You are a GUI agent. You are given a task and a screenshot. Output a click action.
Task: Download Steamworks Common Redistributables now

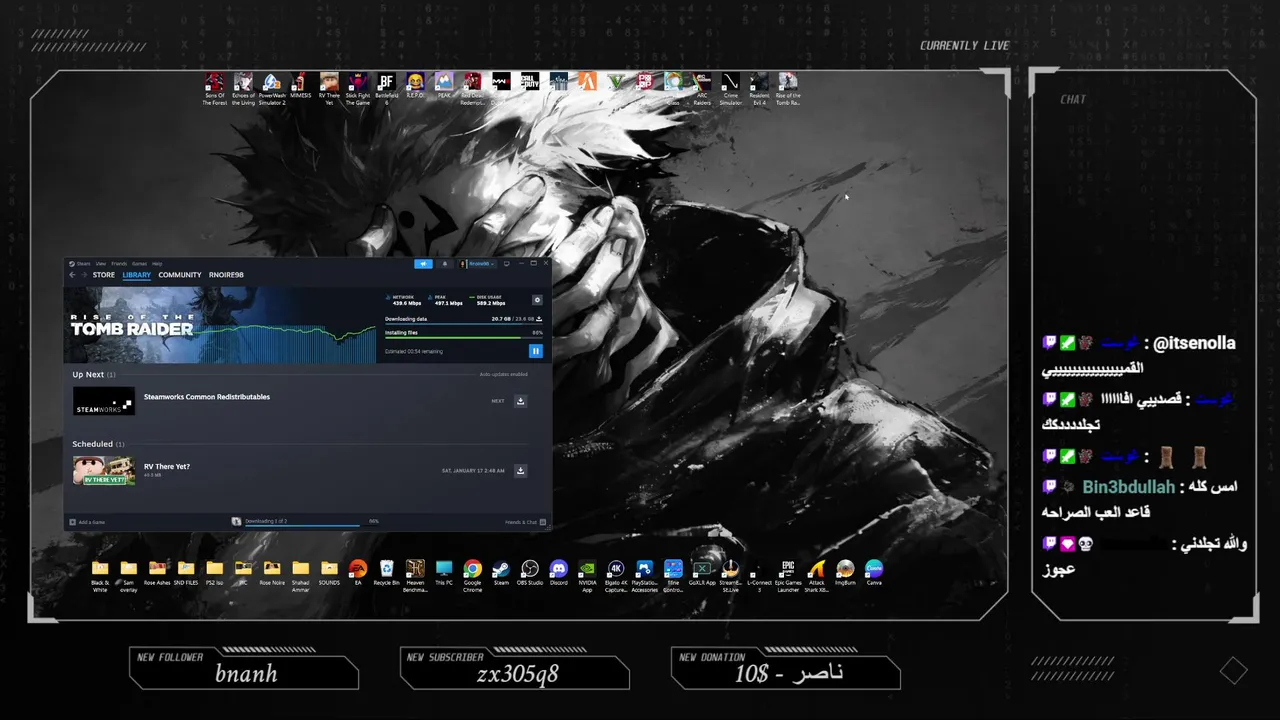(x=520, y=401)
